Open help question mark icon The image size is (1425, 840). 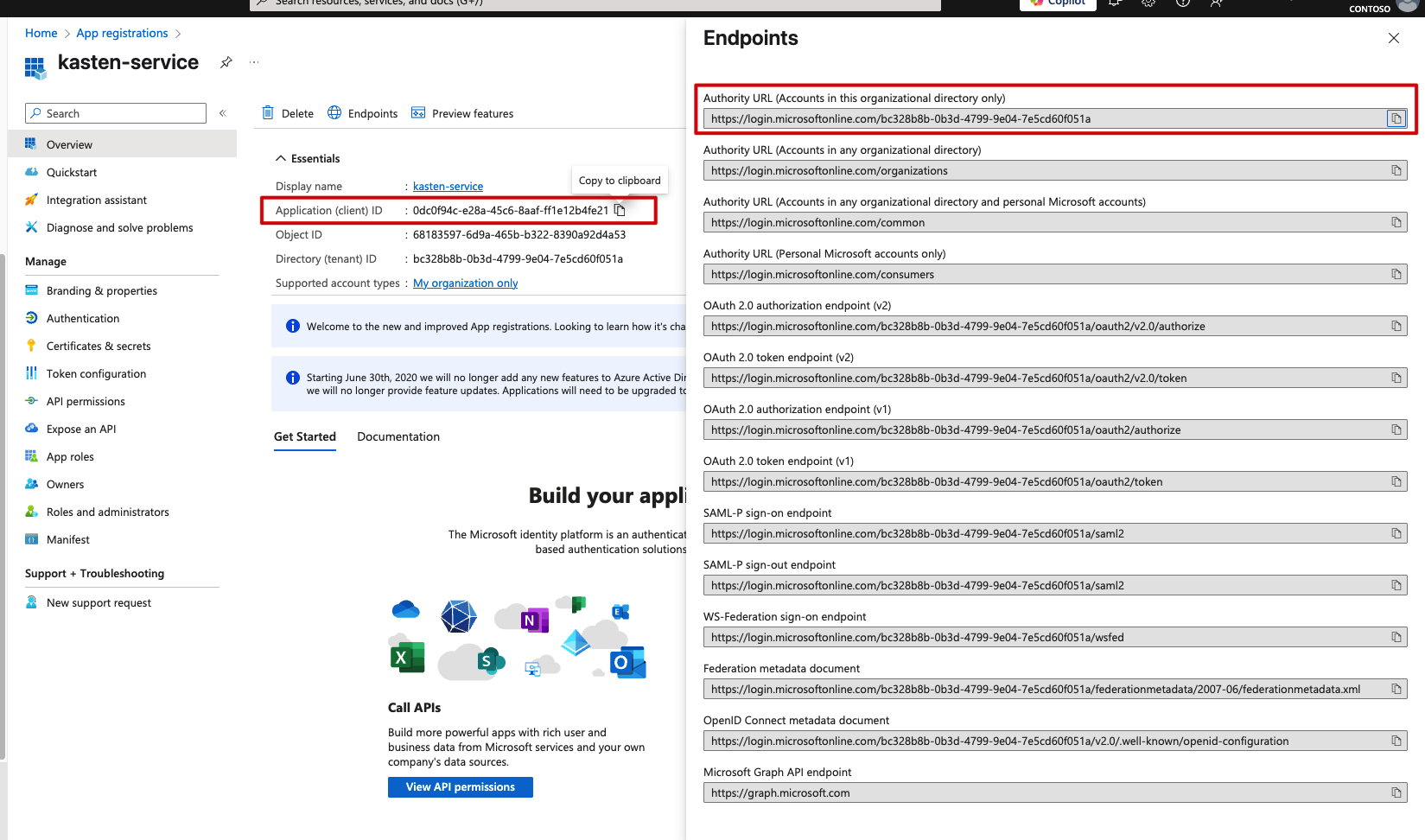click(x=1183, y=3)
